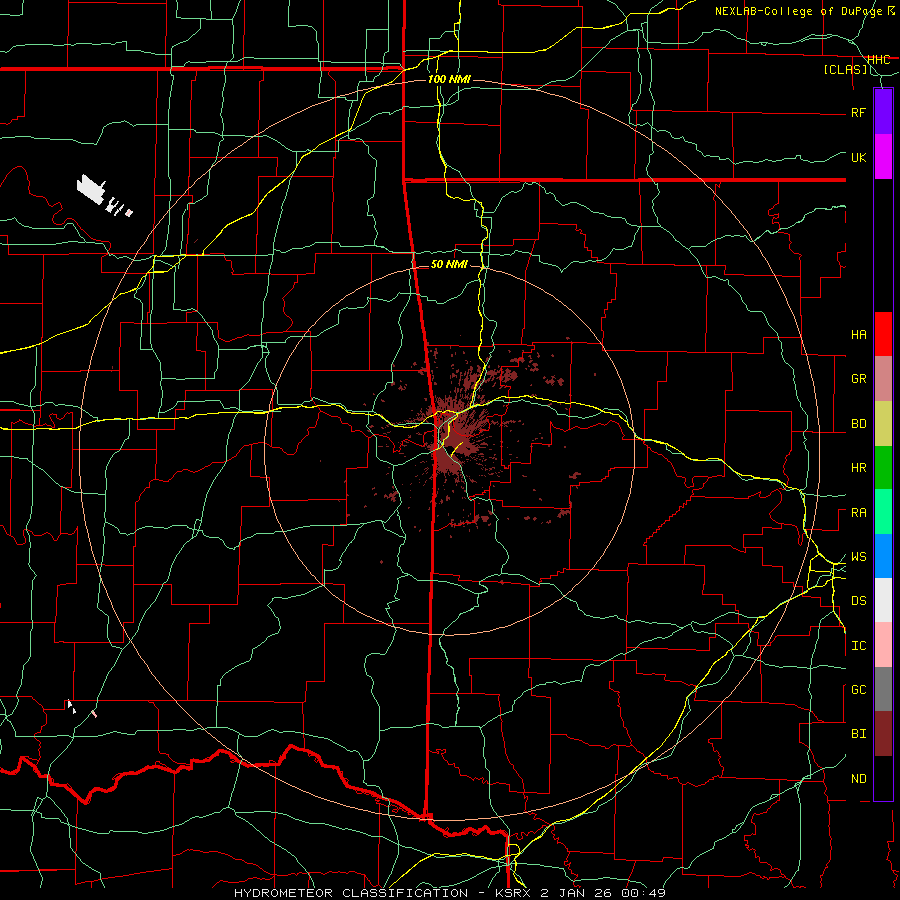This screenshot has width=900, height=900.
Task: Click the blue WS legend color block
Action: (883, 556)
